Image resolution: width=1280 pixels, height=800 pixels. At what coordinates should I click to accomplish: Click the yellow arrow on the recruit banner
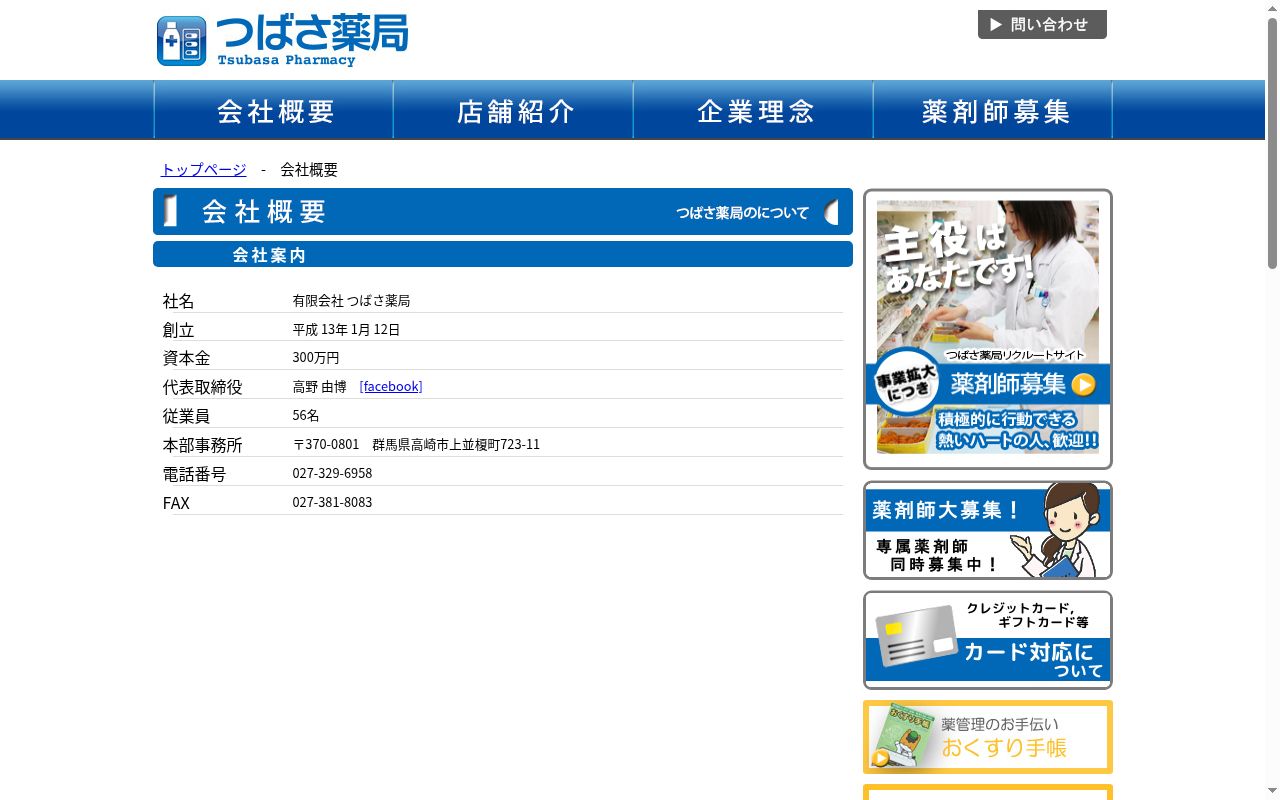(1083, 385)
